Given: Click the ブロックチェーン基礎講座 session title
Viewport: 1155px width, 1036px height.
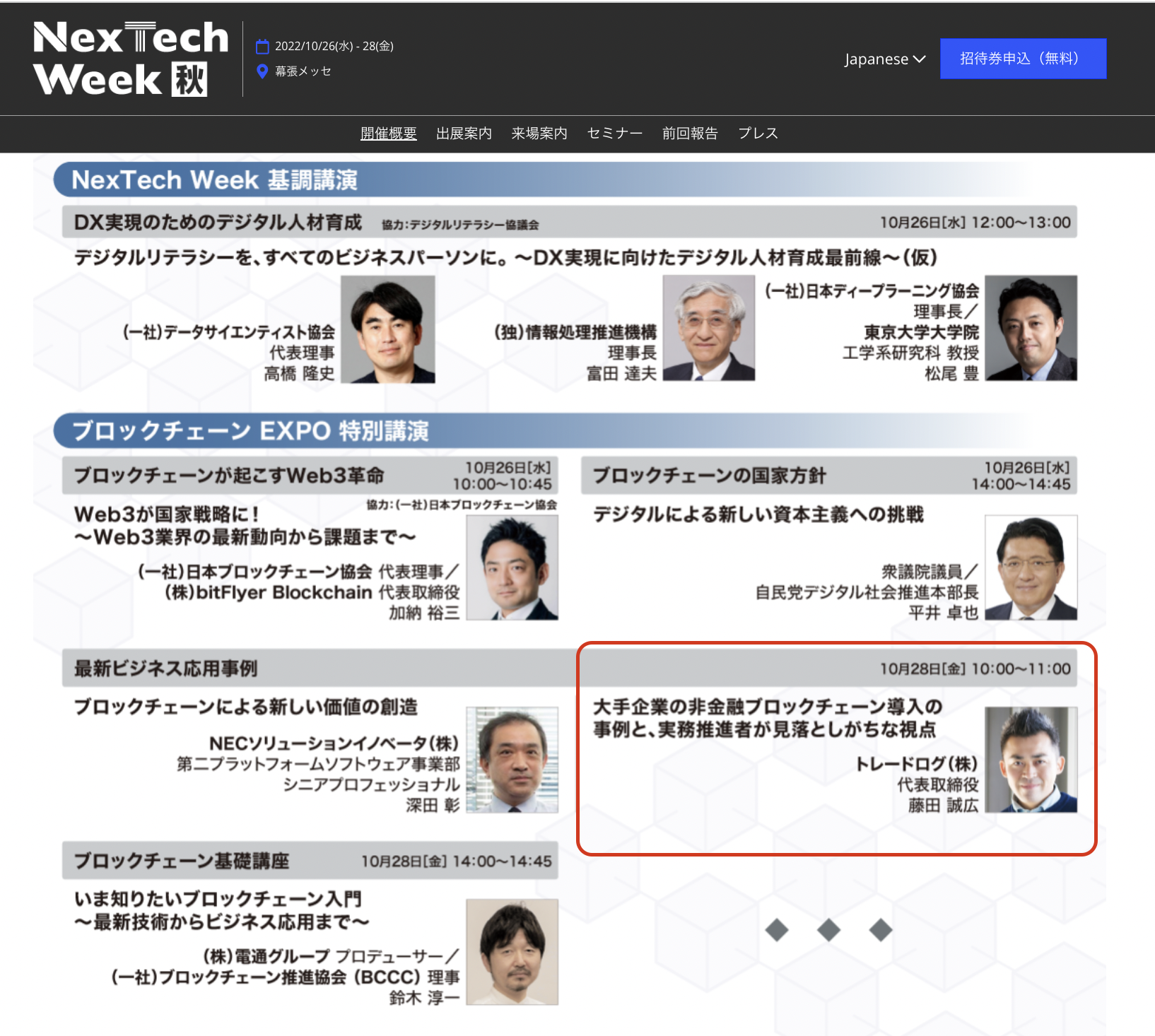Looking at the screenshot, I should tap(182, 861).
